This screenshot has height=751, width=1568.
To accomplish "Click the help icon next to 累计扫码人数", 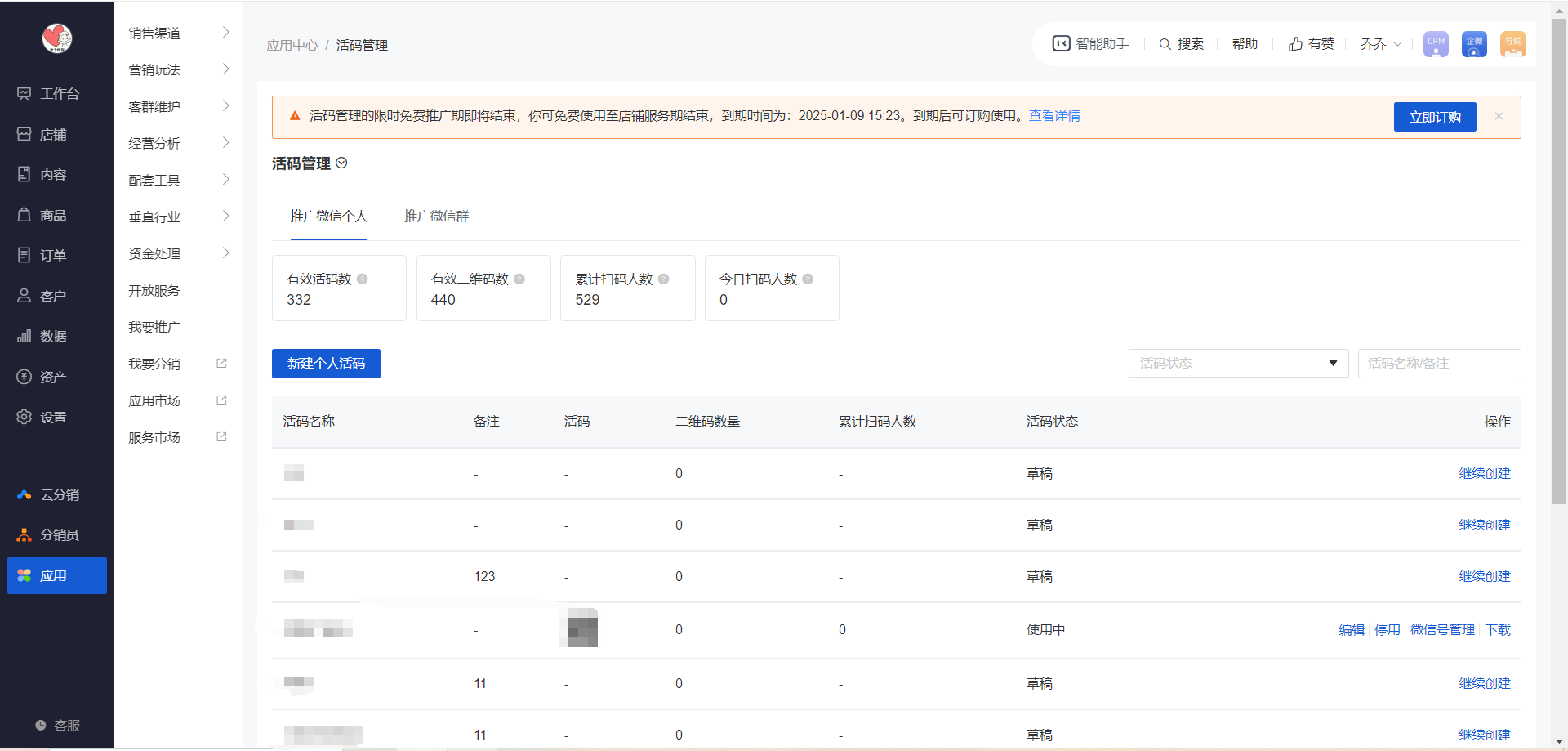I will point(664,279).
